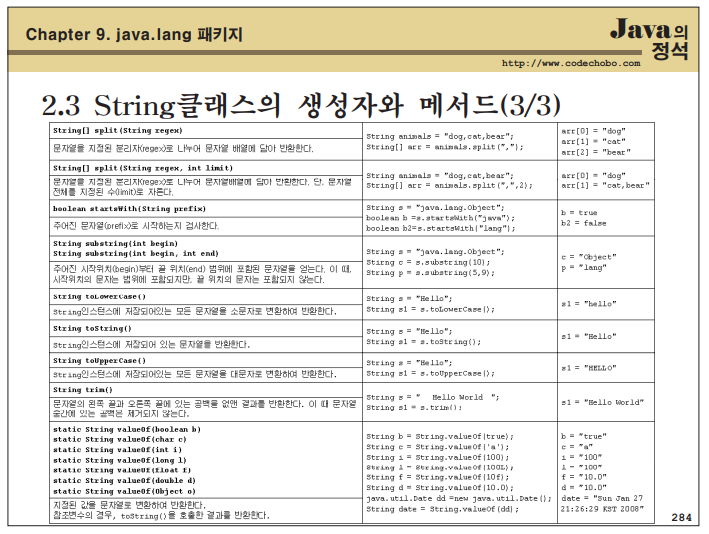Select 'String[] split(String regex, int limit)' cell

206,168
